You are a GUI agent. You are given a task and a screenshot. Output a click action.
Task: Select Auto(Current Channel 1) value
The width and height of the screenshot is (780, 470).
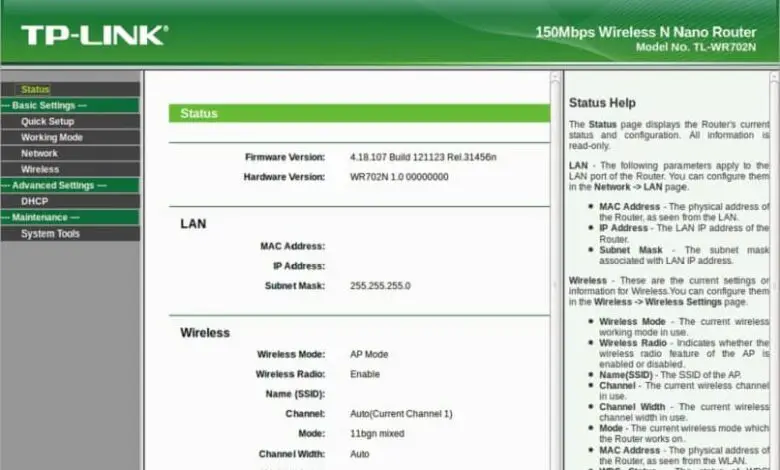coord(401,414)
